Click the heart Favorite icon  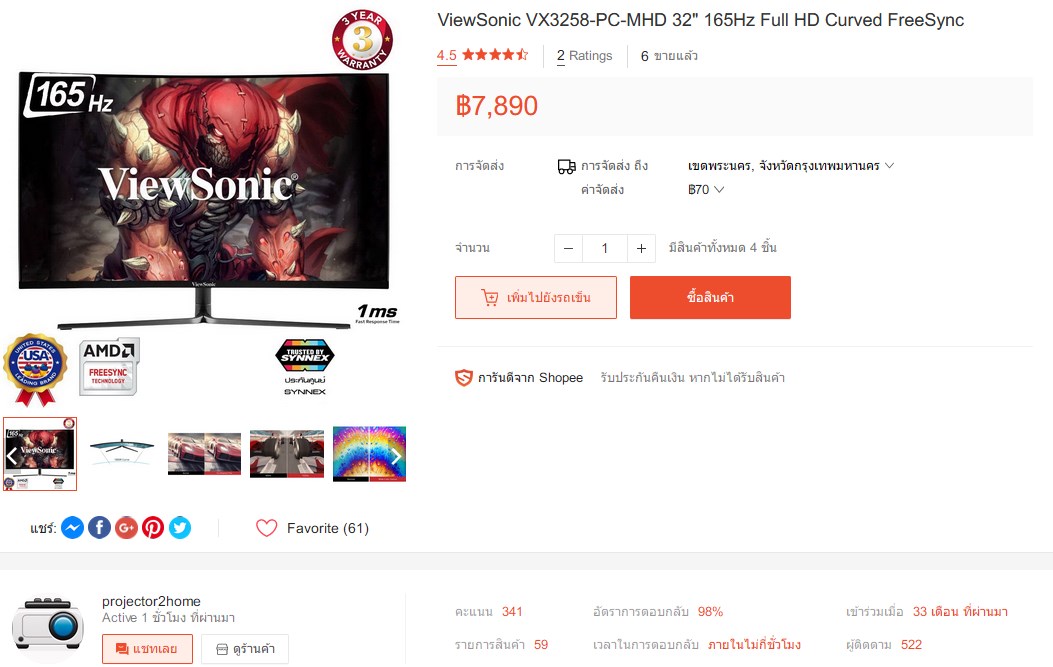click(x=267, y=528)
